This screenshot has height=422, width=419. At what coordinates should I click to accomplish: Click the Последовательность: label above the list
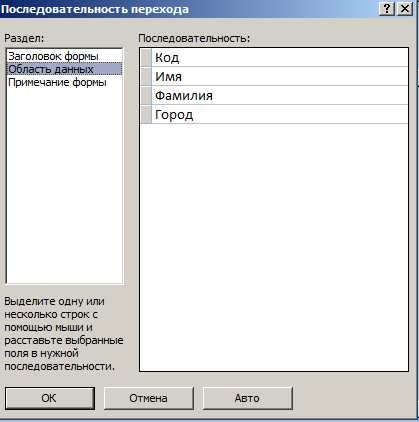[194, 38]
